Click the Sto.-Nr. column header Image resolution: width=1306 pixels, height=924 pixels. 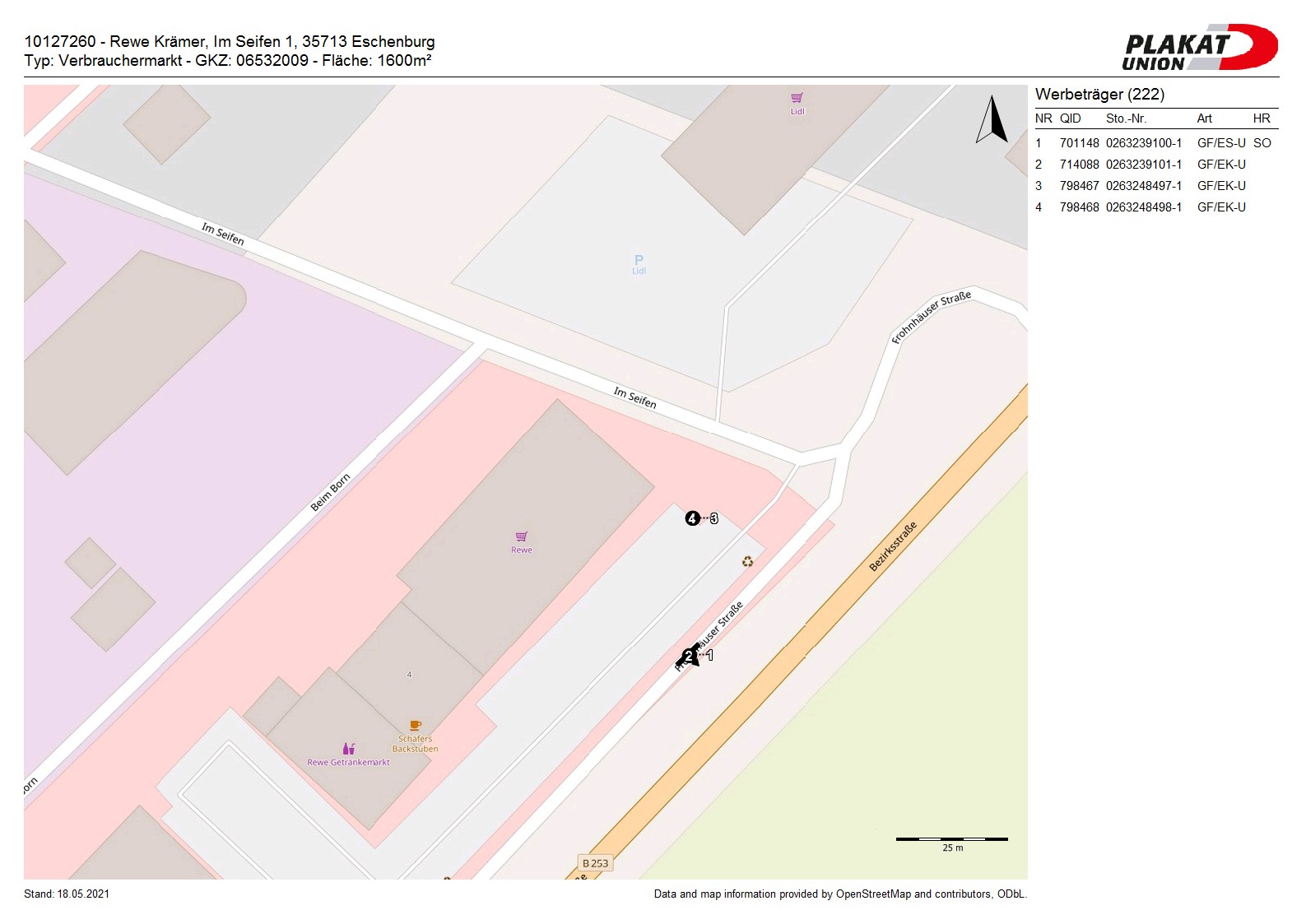tap(1126, 118)
